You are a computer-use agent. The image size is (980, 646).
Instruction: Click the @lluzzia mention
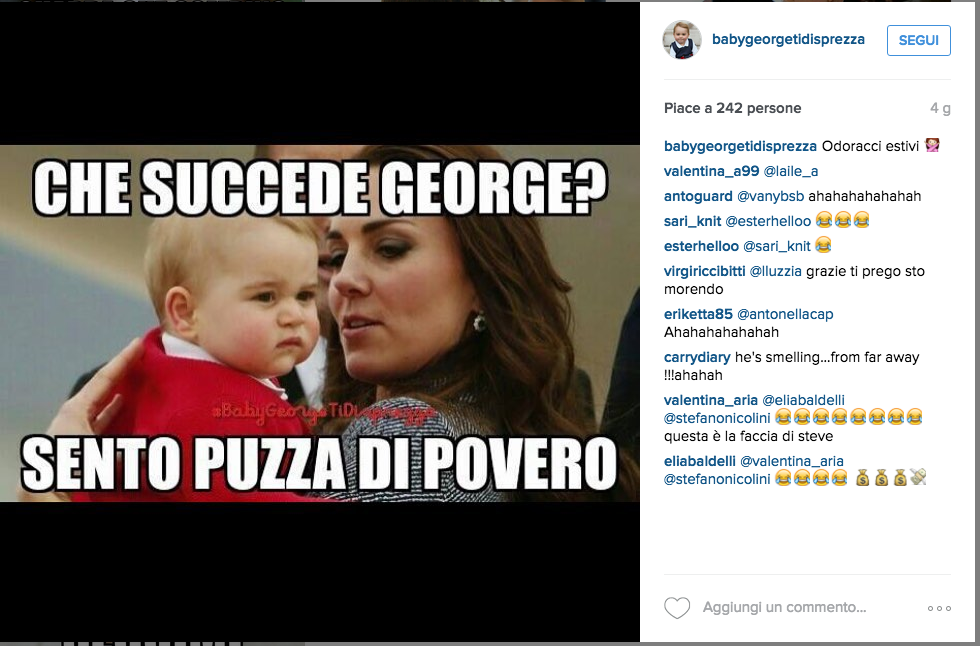pos(776,271)
